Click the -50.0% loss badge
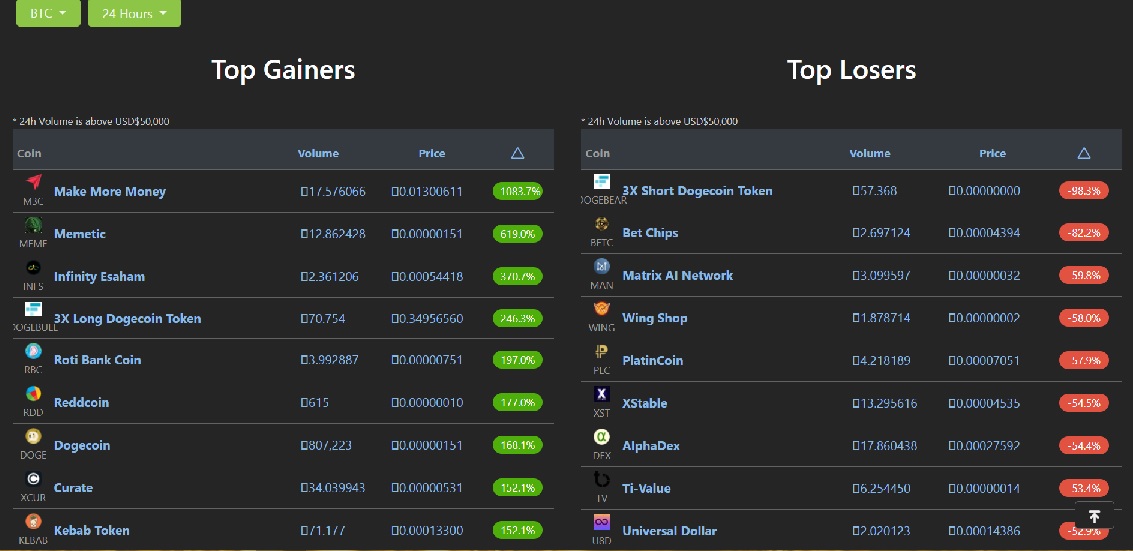 tap(1084, 318)
